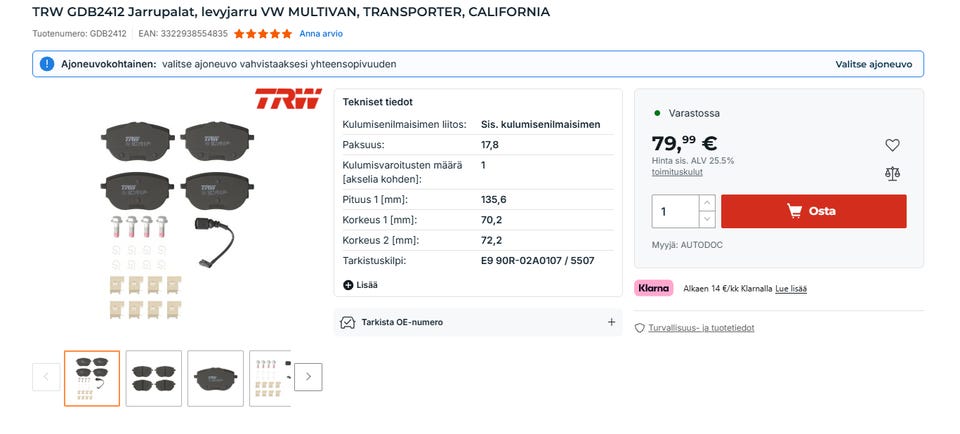Select first thumbnail showing full brake kit
960x434 pixels.
click(x=92, y=378)
